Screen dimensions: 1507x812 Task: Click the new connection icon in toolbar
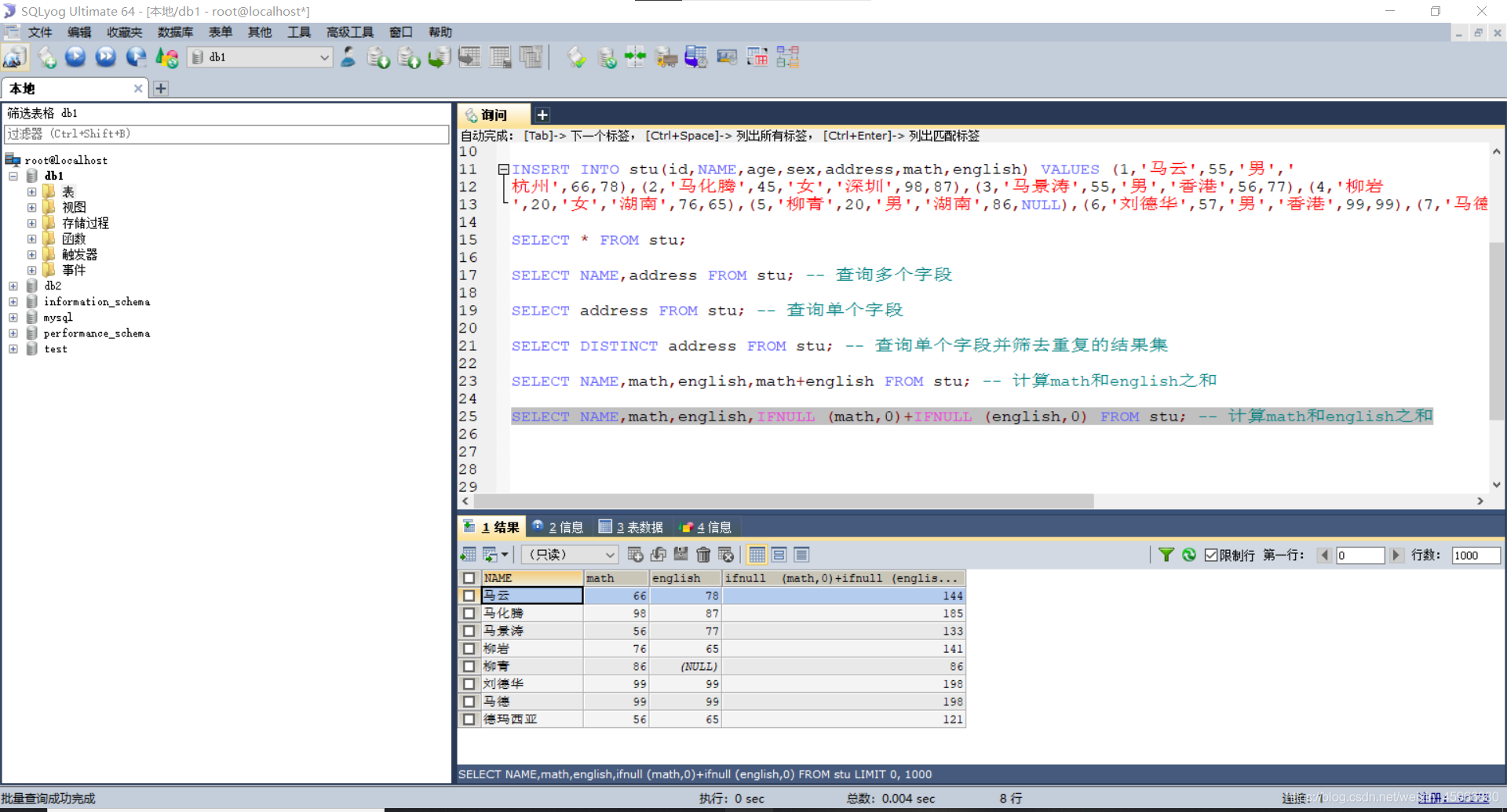click(x=15, y=57)
